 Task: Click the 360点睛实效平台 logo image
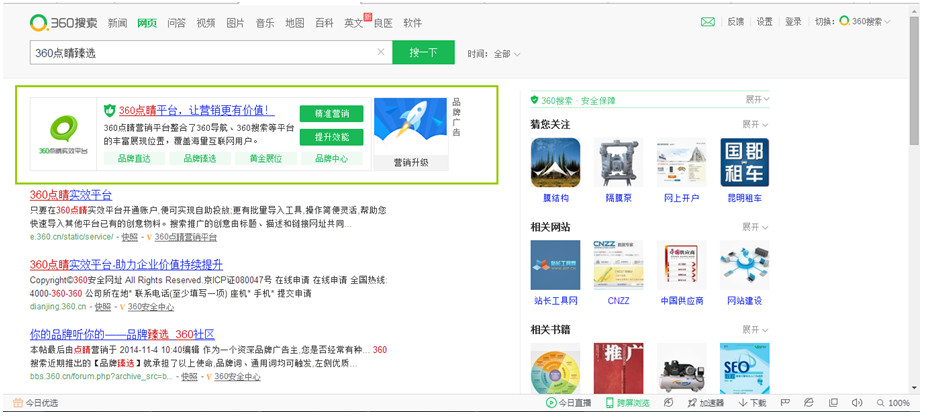pos(63,135)
